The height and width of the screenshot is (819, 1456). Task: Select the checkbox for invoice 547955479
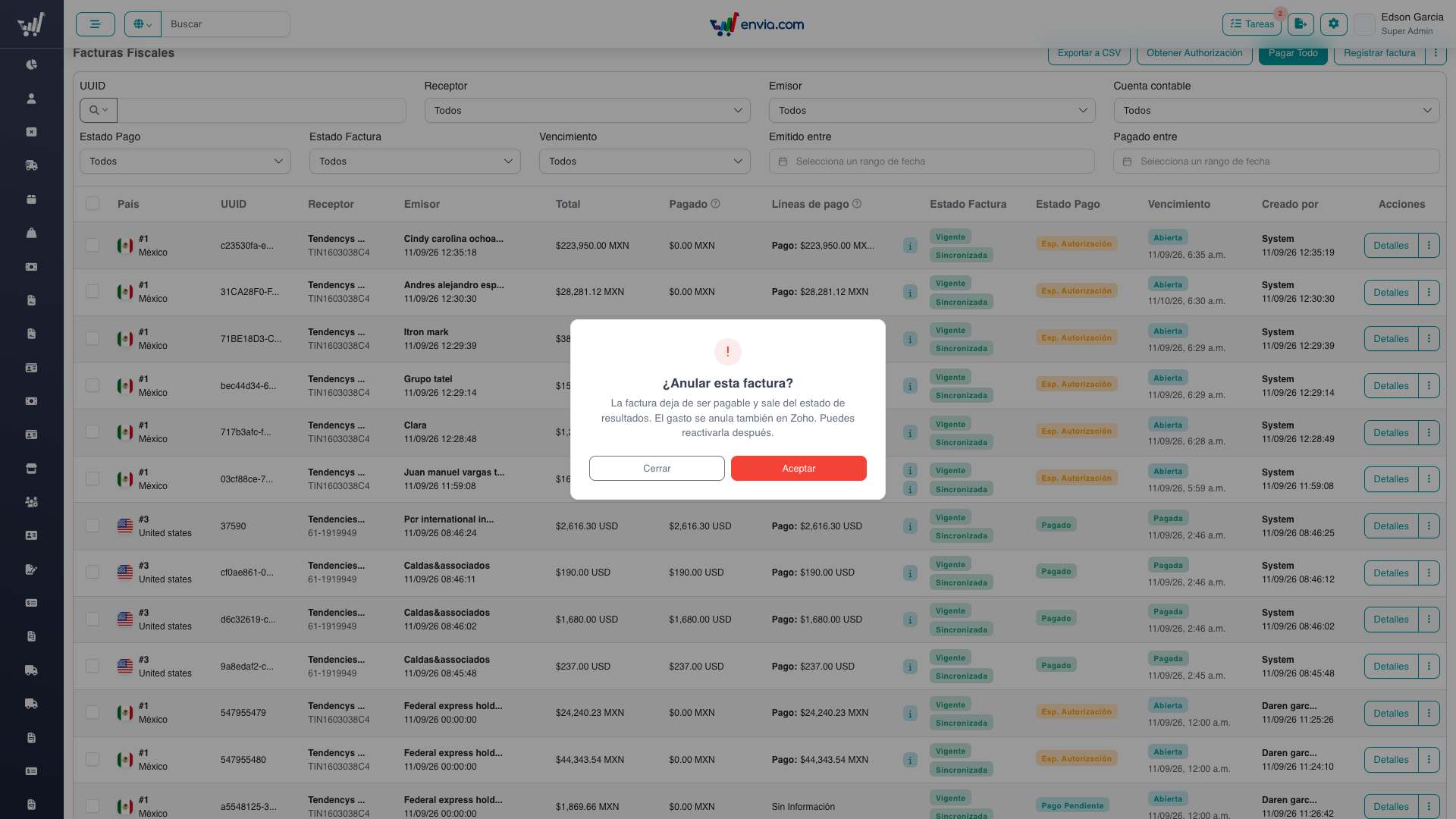(x=93, y=712)
